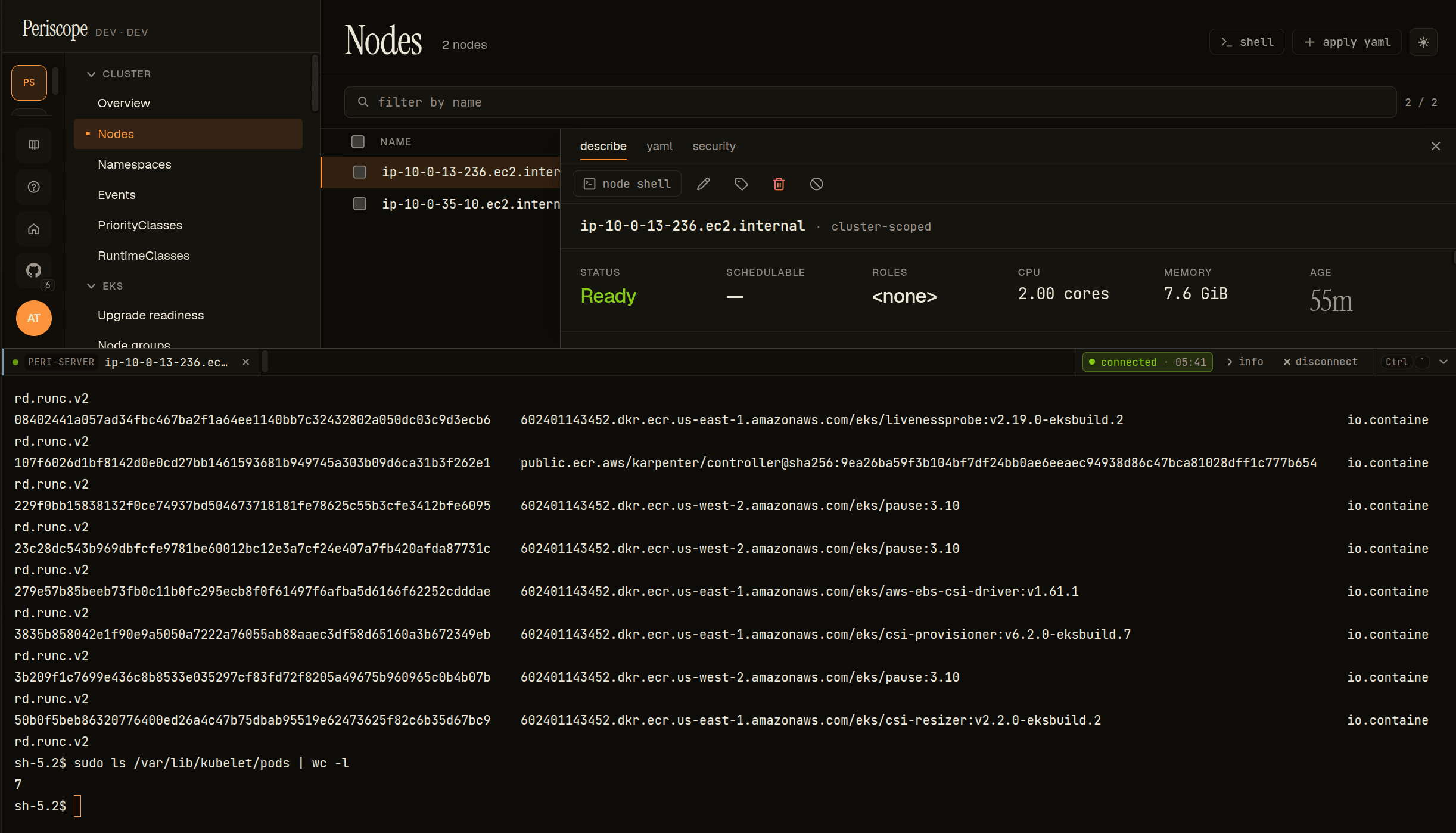Click the cordon (circle-slash) icon

tap(817, 184)
